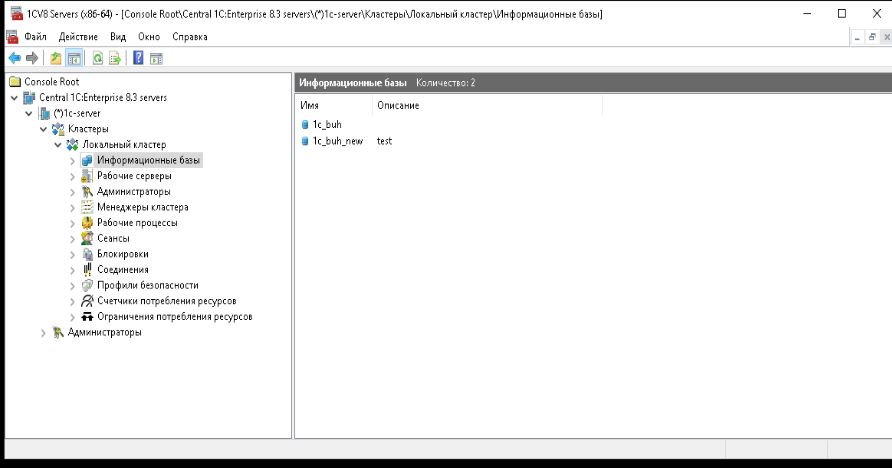Go back with the blue Back arrow
Image resolution: width=892 pixels, height=468 pixels.
coord(15,58)
